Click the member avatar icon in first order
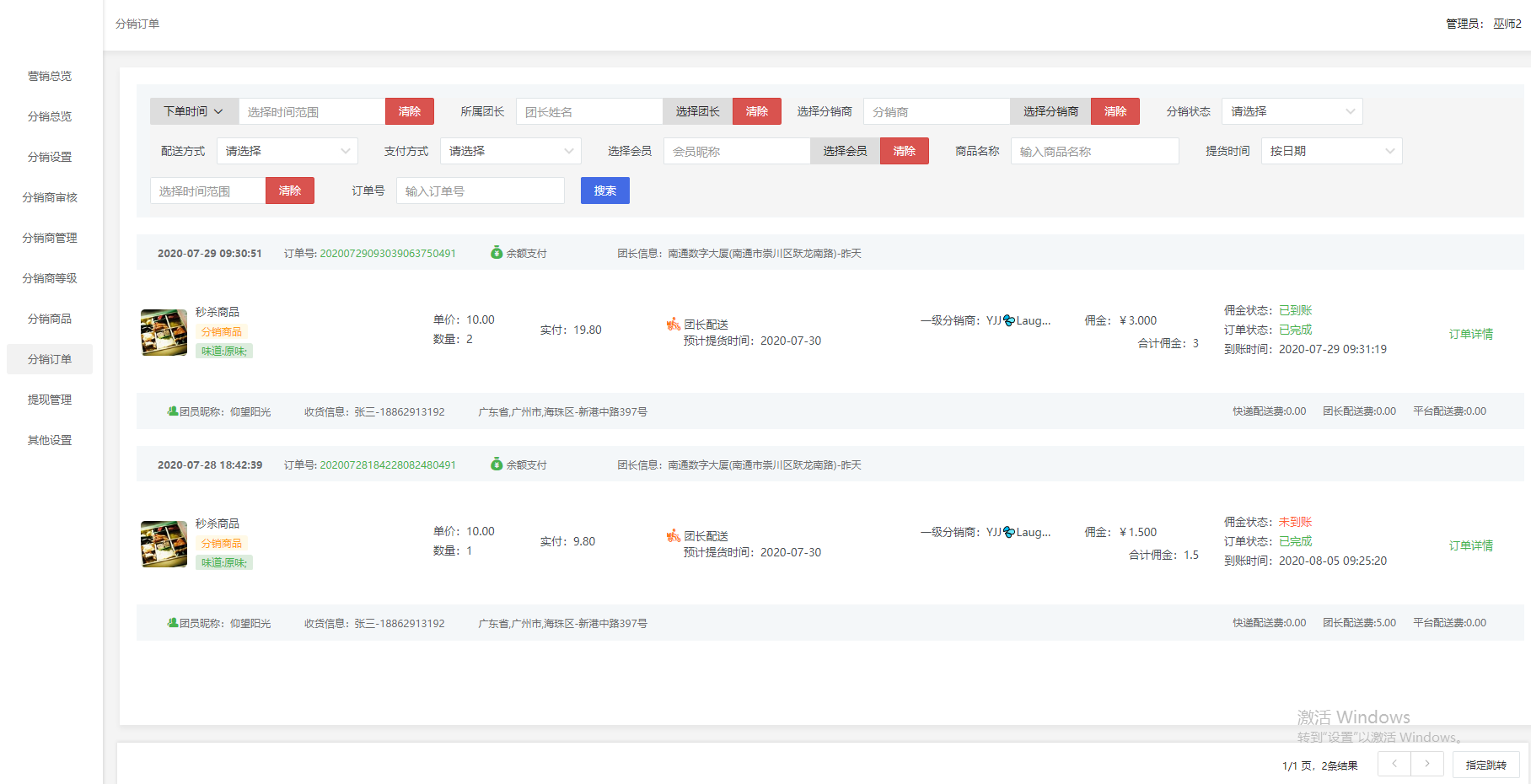The height and width of the screenshot is (784, 1531). [173, 411]
